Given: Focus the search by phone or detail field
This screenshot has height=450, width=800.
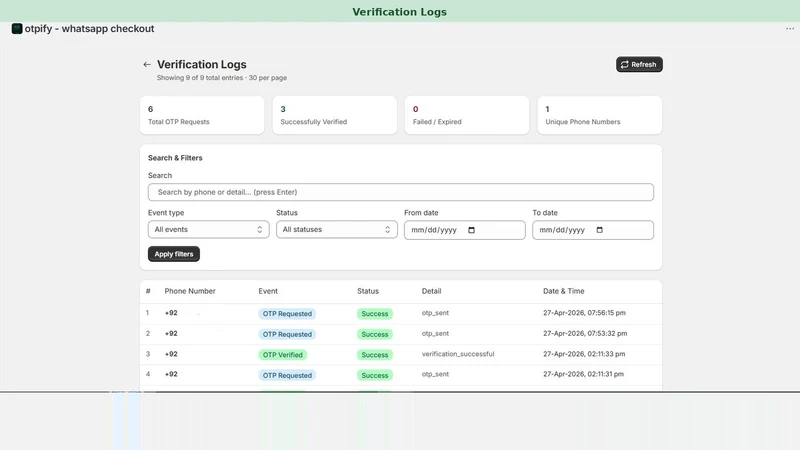Looking at the screenshot, I should tap(401, 192).
